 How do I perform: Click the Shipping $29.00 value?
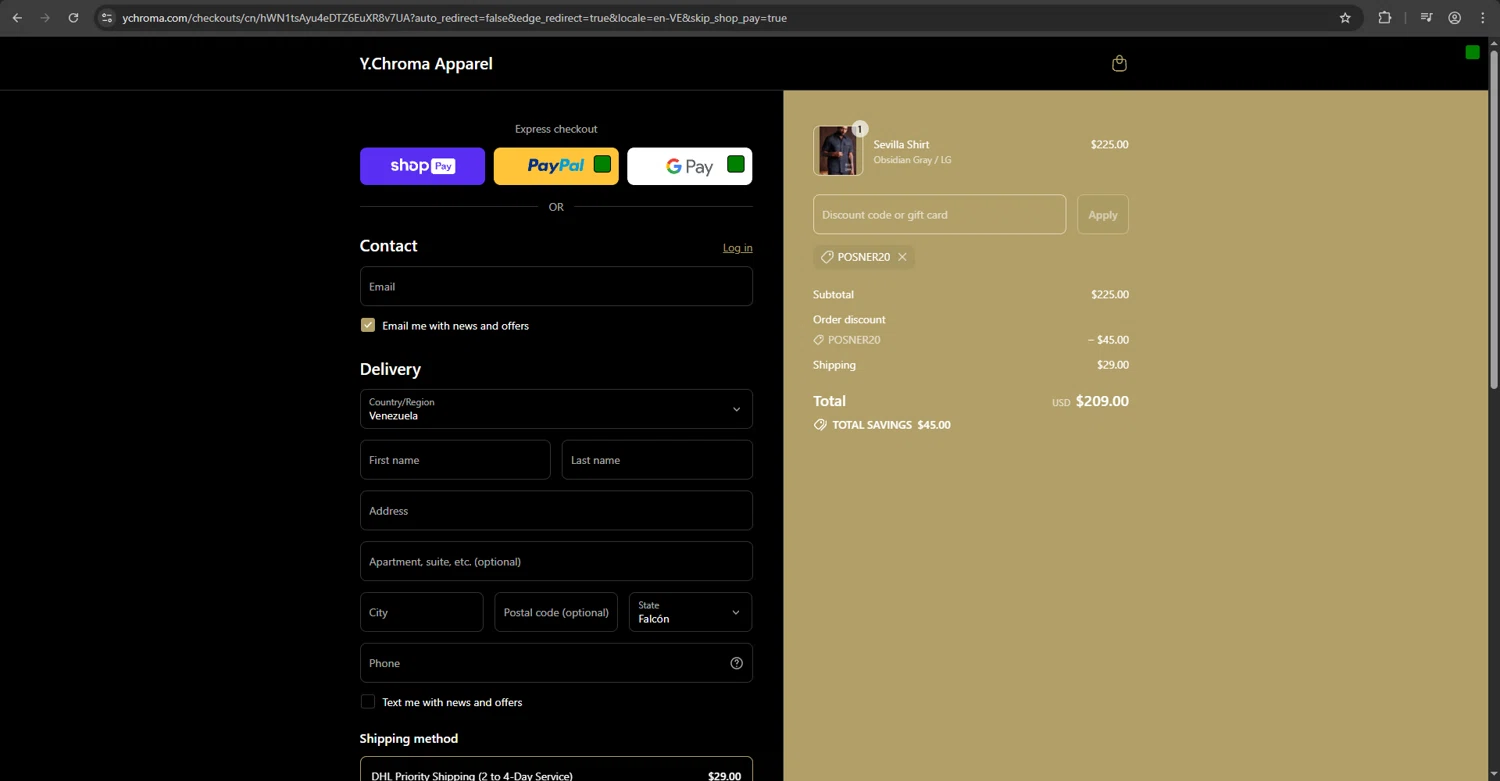pyautogui.click(x=1113, y=365)
